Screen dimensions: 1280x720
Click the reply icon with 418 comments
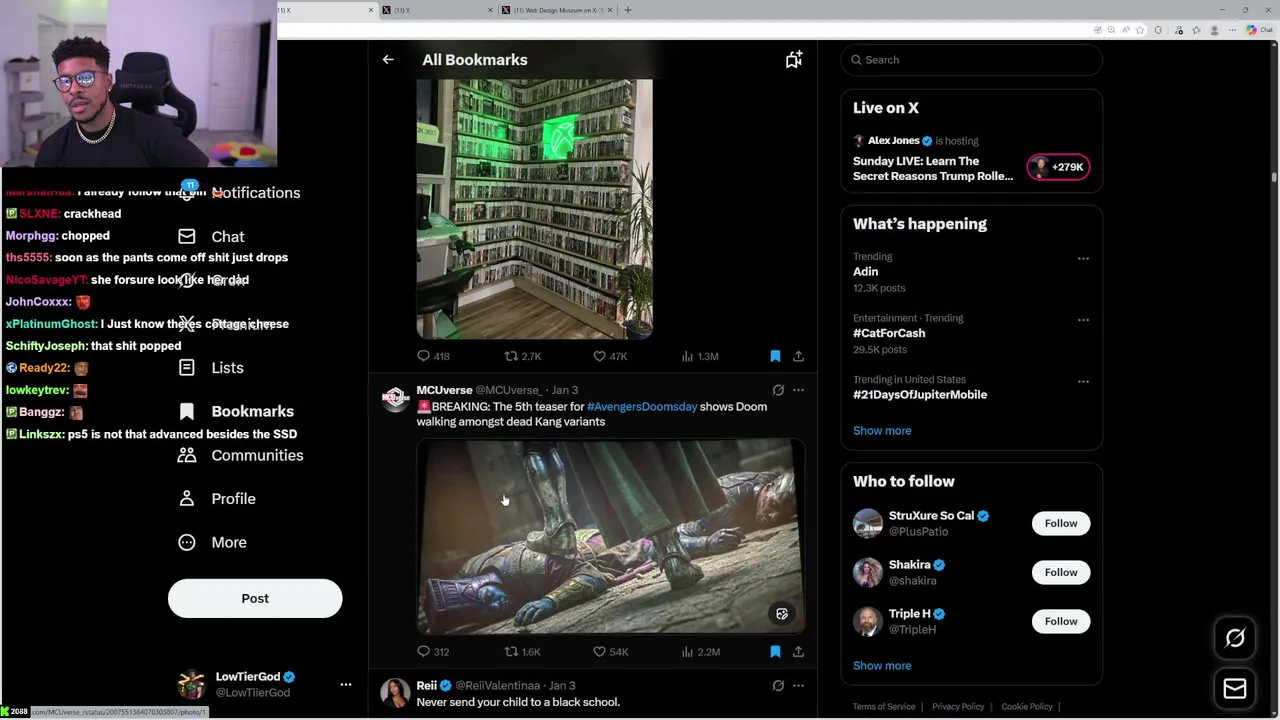423,356
